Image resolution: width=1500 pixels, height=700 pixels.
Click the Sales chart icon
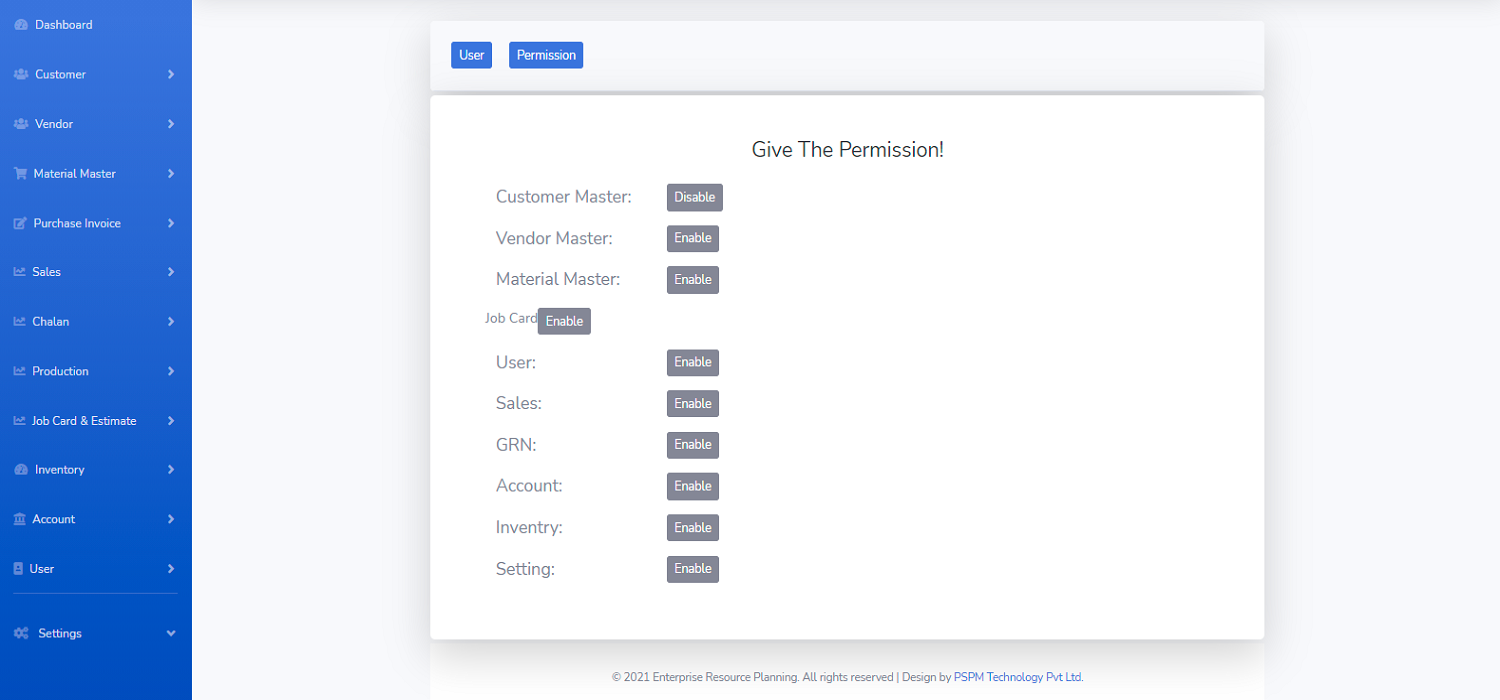20,272
